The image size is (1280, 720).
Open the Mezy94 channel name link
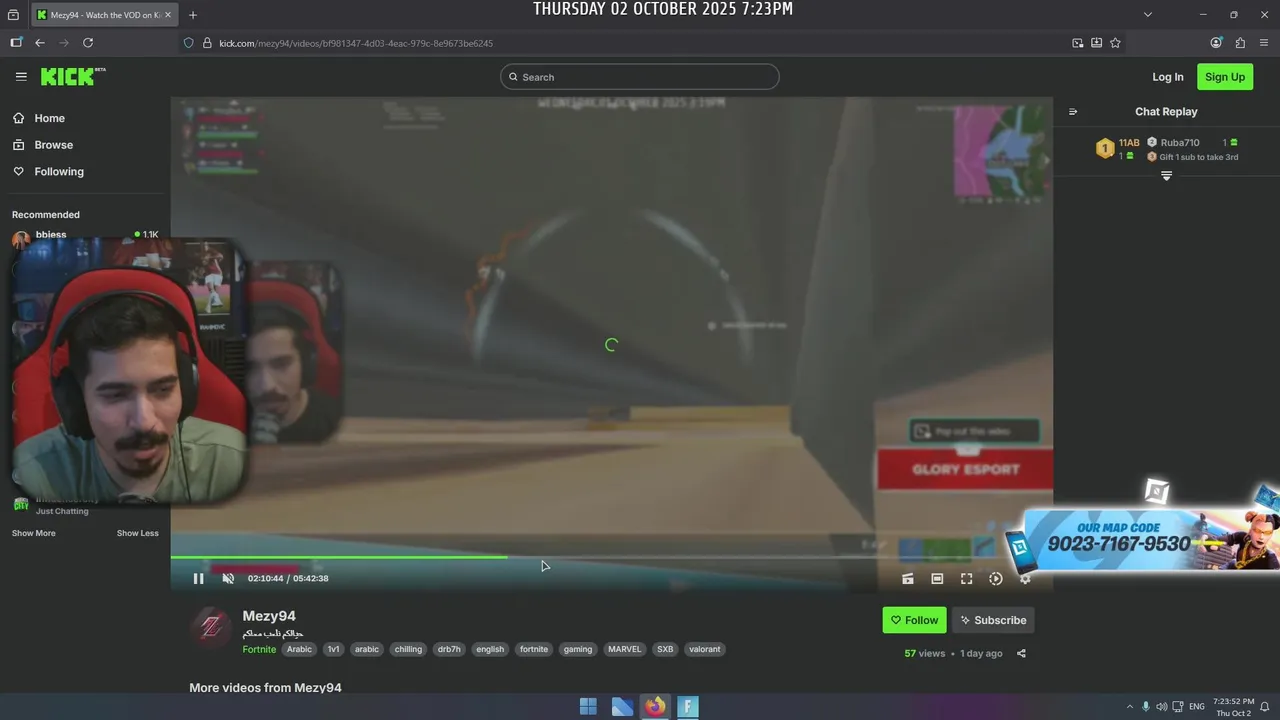(x=269, y=616)
